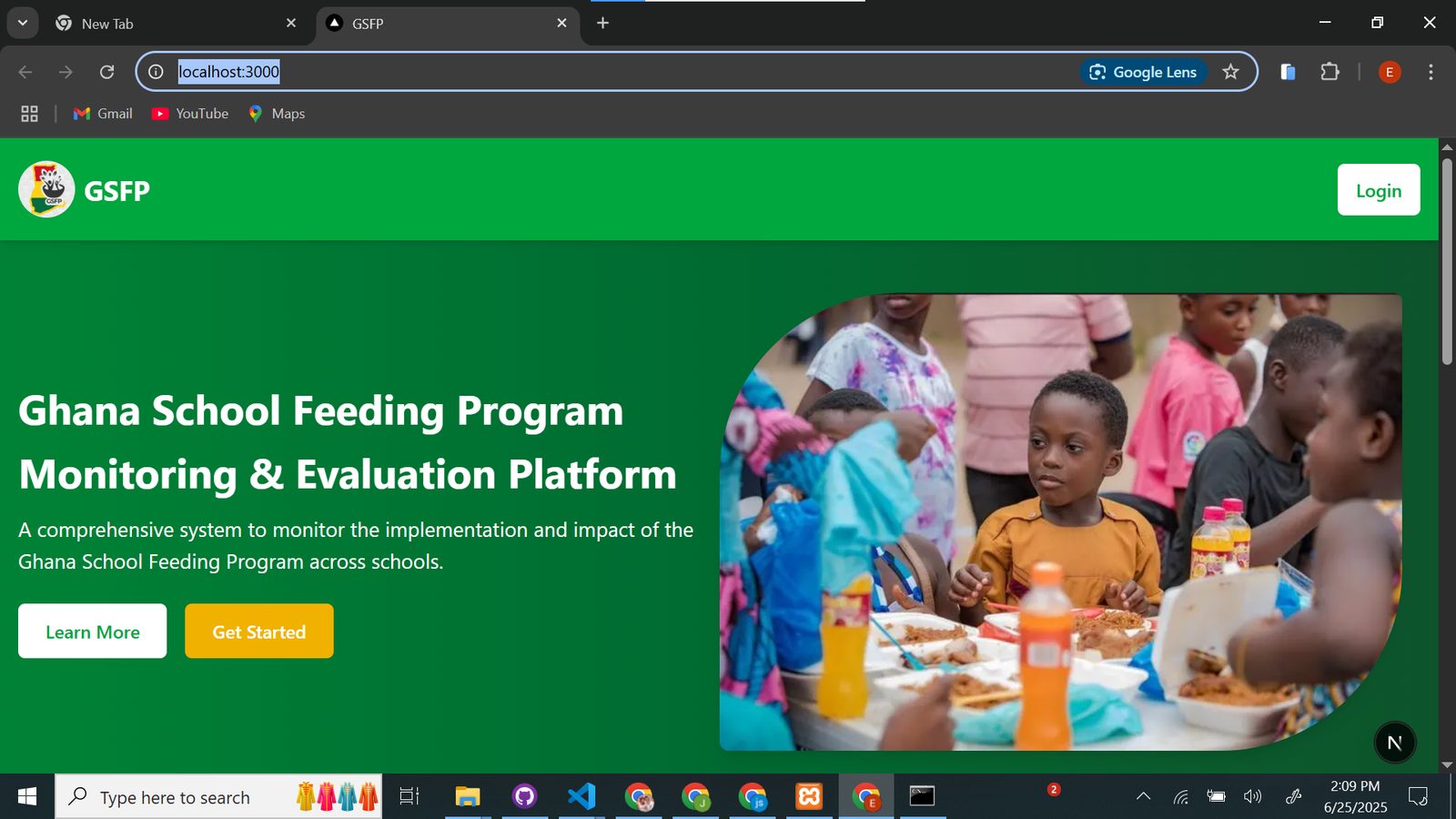Open the volume speaker tray icon
This screenshot has height=819, width=1456.
pyautogui.click(x=1253, y=796)
